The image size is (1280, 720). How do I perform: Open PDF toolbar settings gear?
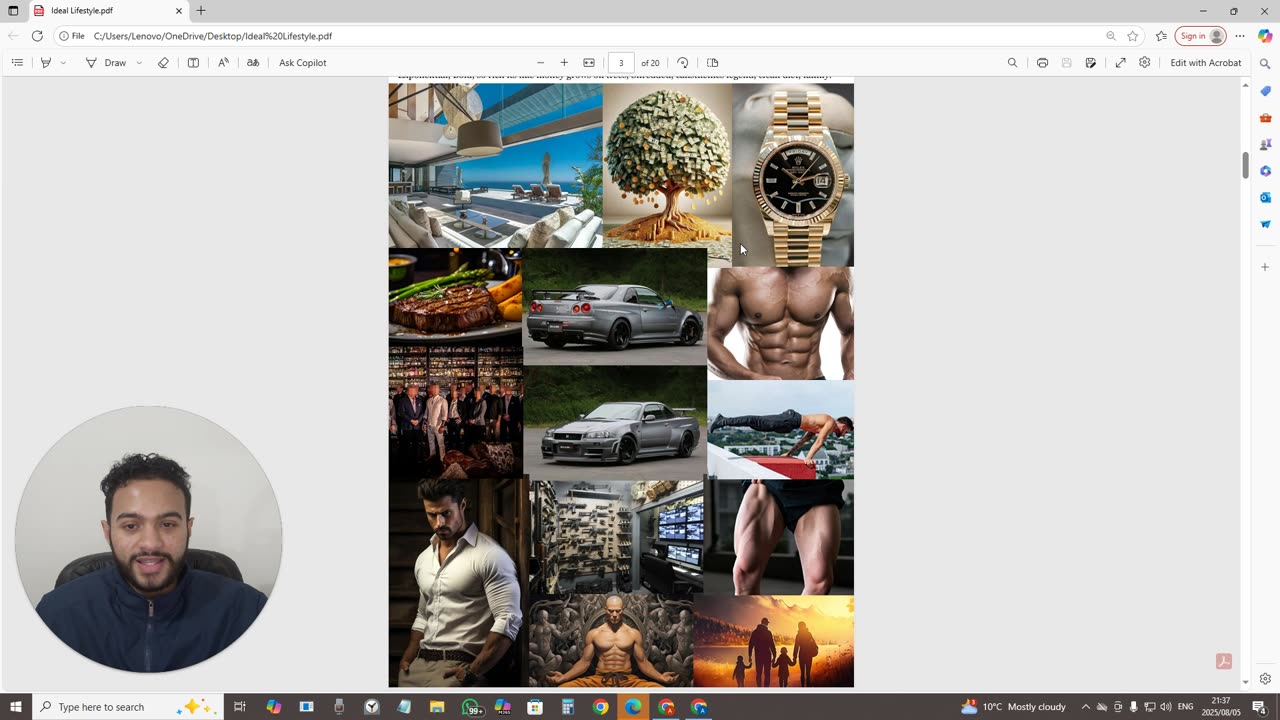coord(1145,63)
